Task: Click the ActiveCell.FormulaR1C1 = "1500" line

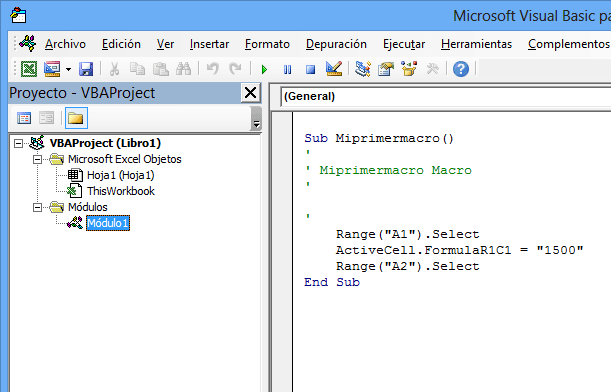Action: (x=459, y=250)
